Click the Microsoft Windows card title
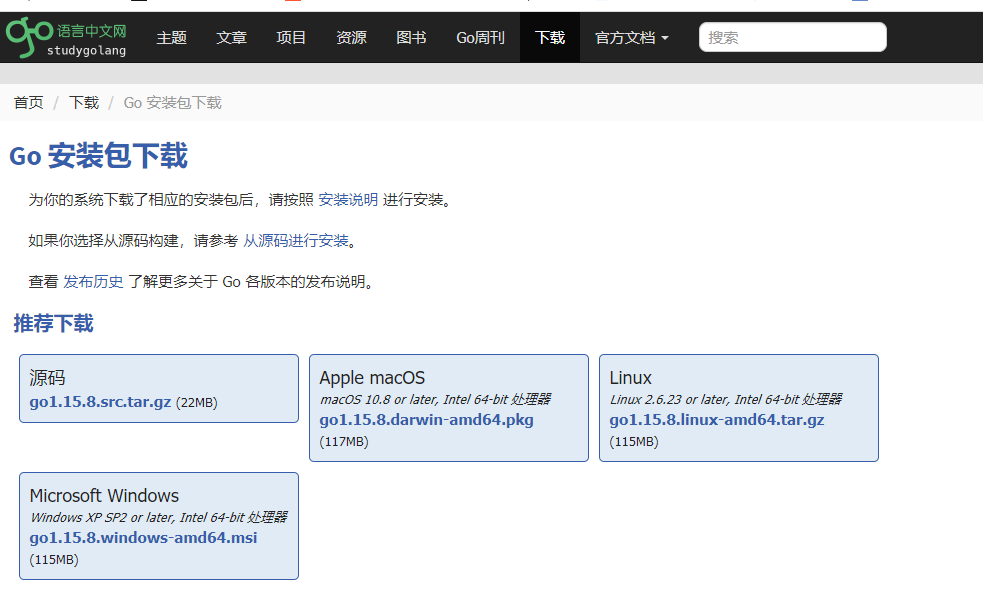The width and height of the screenshot is (983, 597). [x=104, y=495]
